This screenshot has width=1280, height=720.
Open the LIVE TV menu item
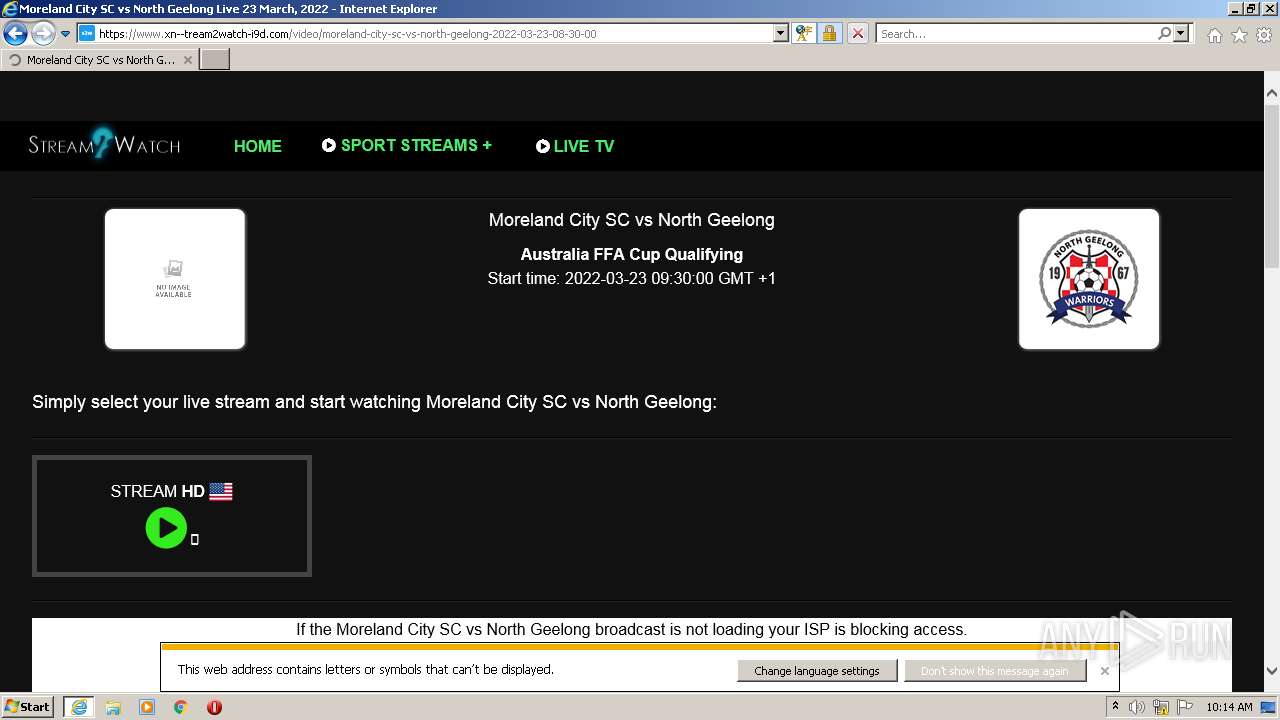tap(575, 146)
